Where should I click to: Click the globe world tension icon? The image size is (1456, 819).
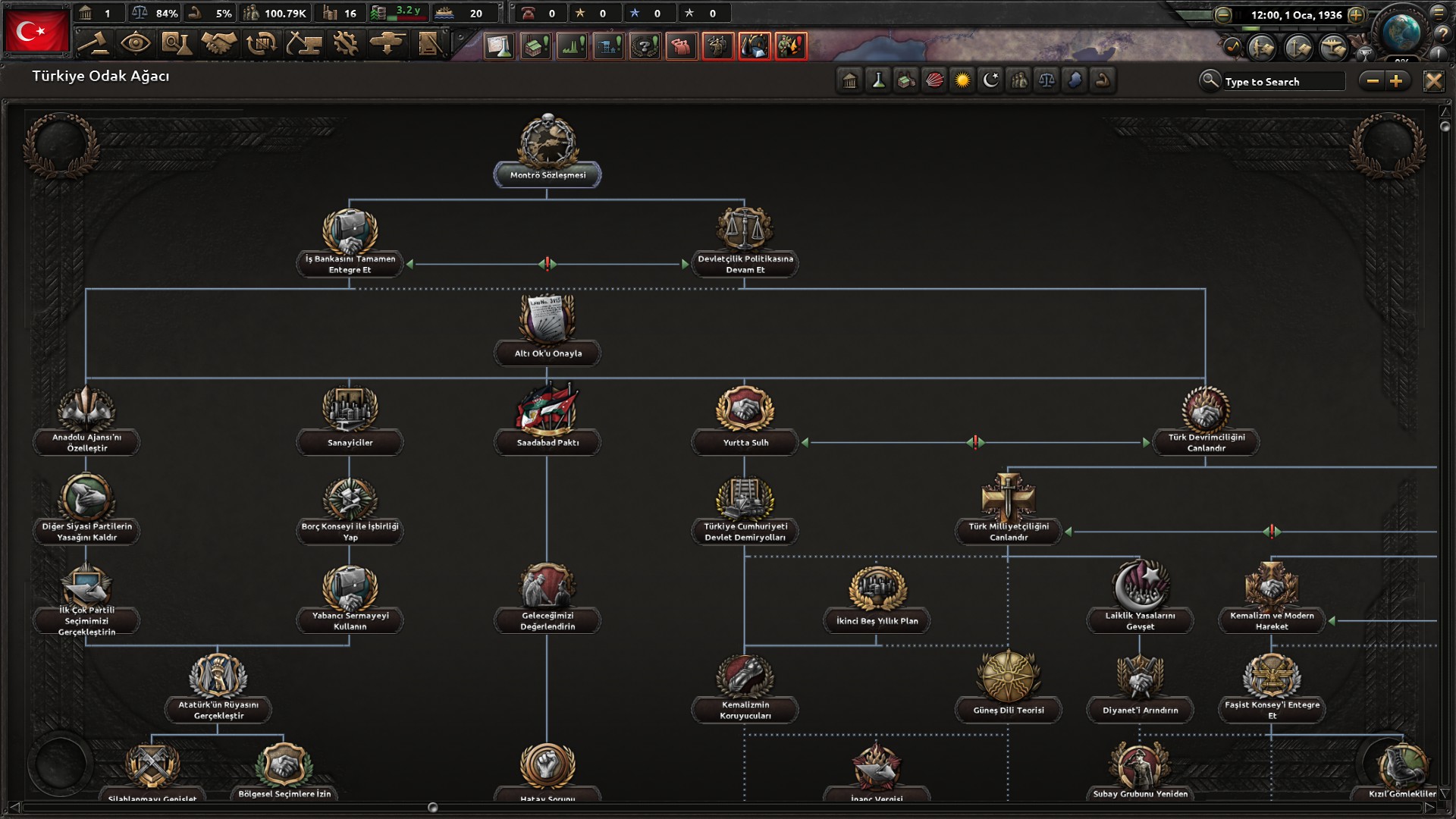click(1401, 32)
